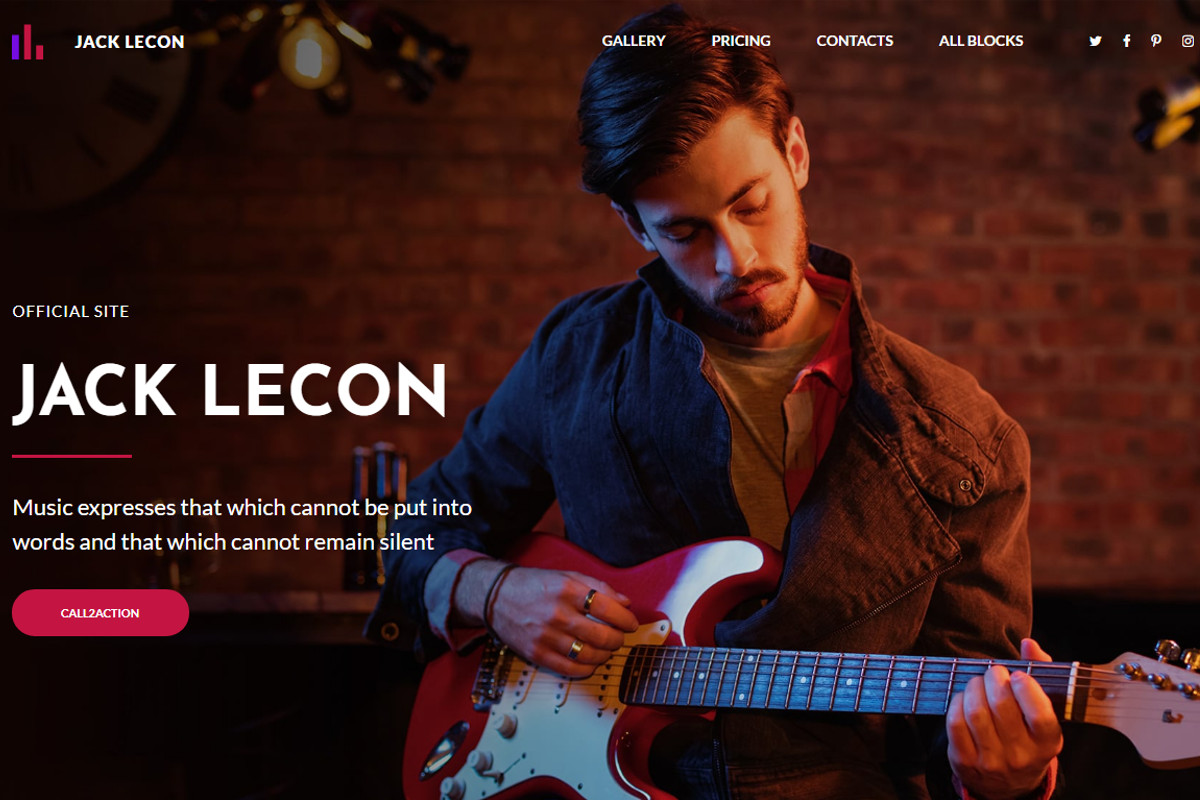
Task: Select the OFFICIAL SITE subtitle text
Action: click(71, 312)
